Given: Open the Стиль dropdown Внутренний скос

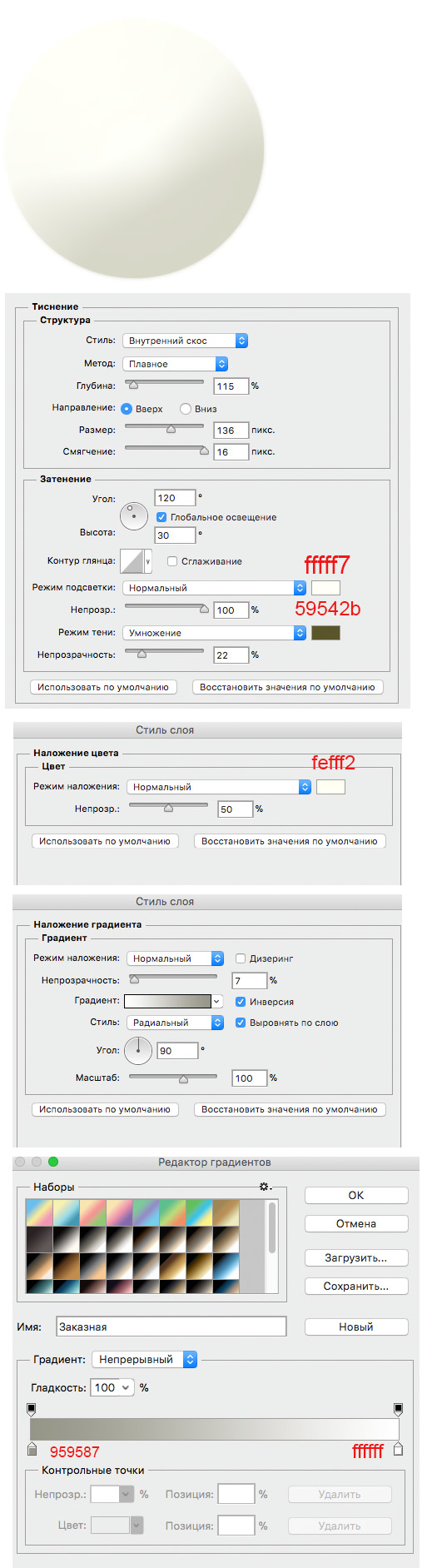Looking at the screenshot, I should pyautogui.click(x=185, y=341).
